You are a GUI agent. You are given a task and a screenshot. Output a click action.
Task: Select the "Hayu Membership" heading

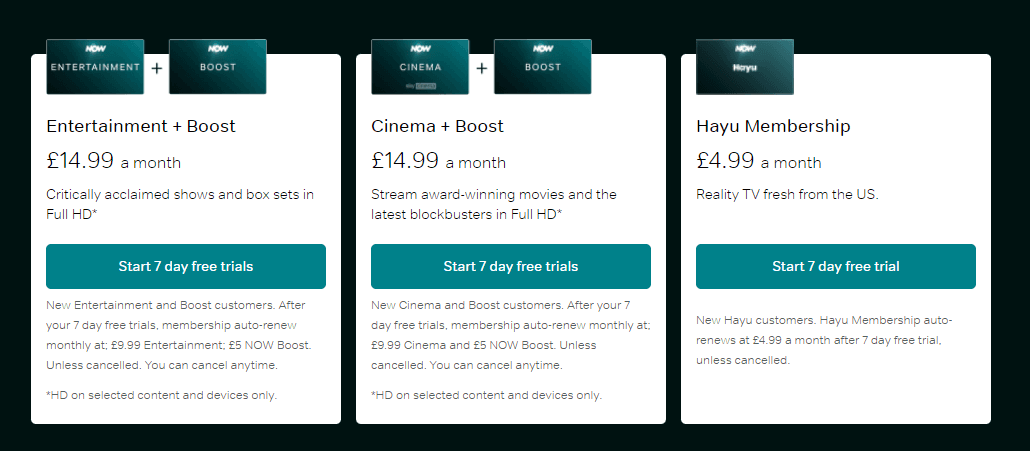point(773,126)
